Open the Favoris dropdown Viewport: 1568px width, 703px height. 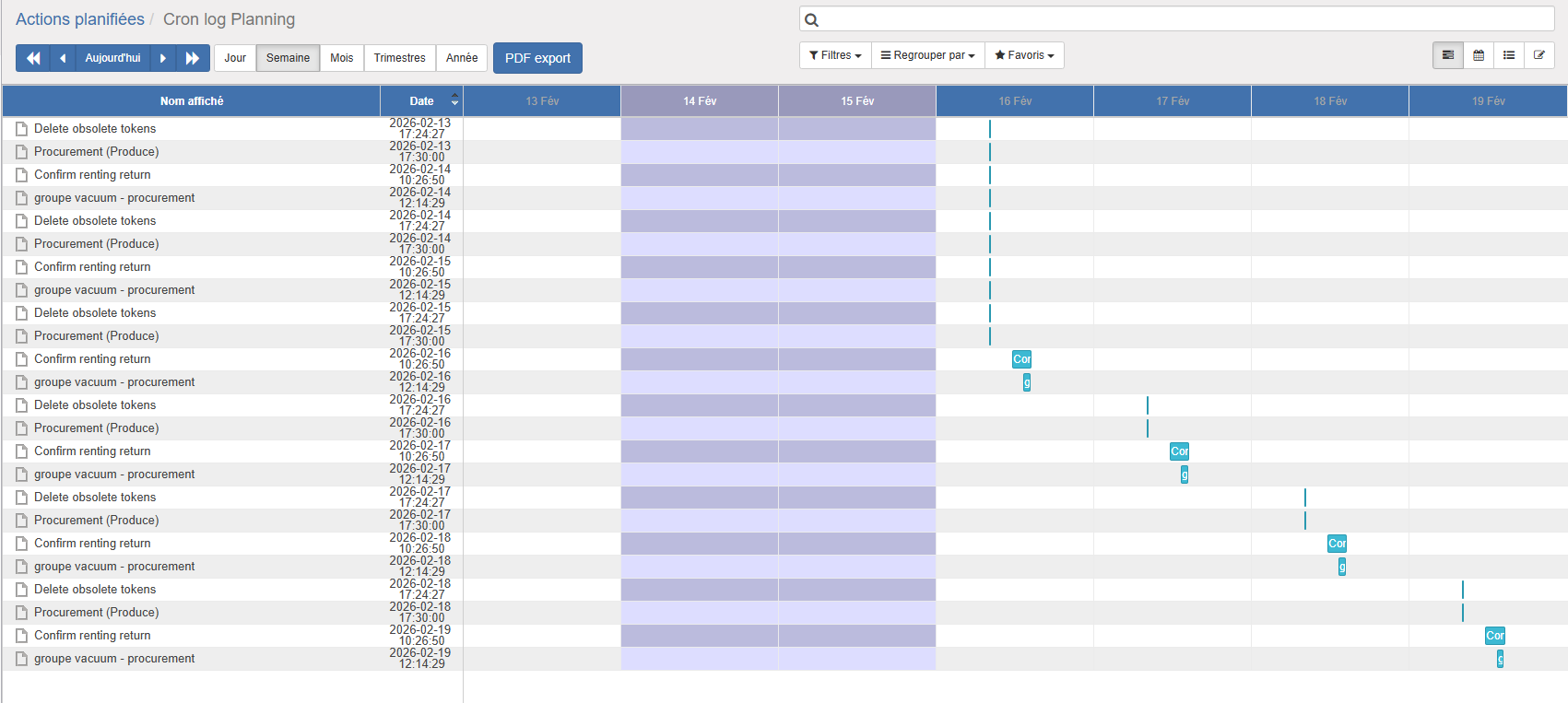pos(1024,55)
